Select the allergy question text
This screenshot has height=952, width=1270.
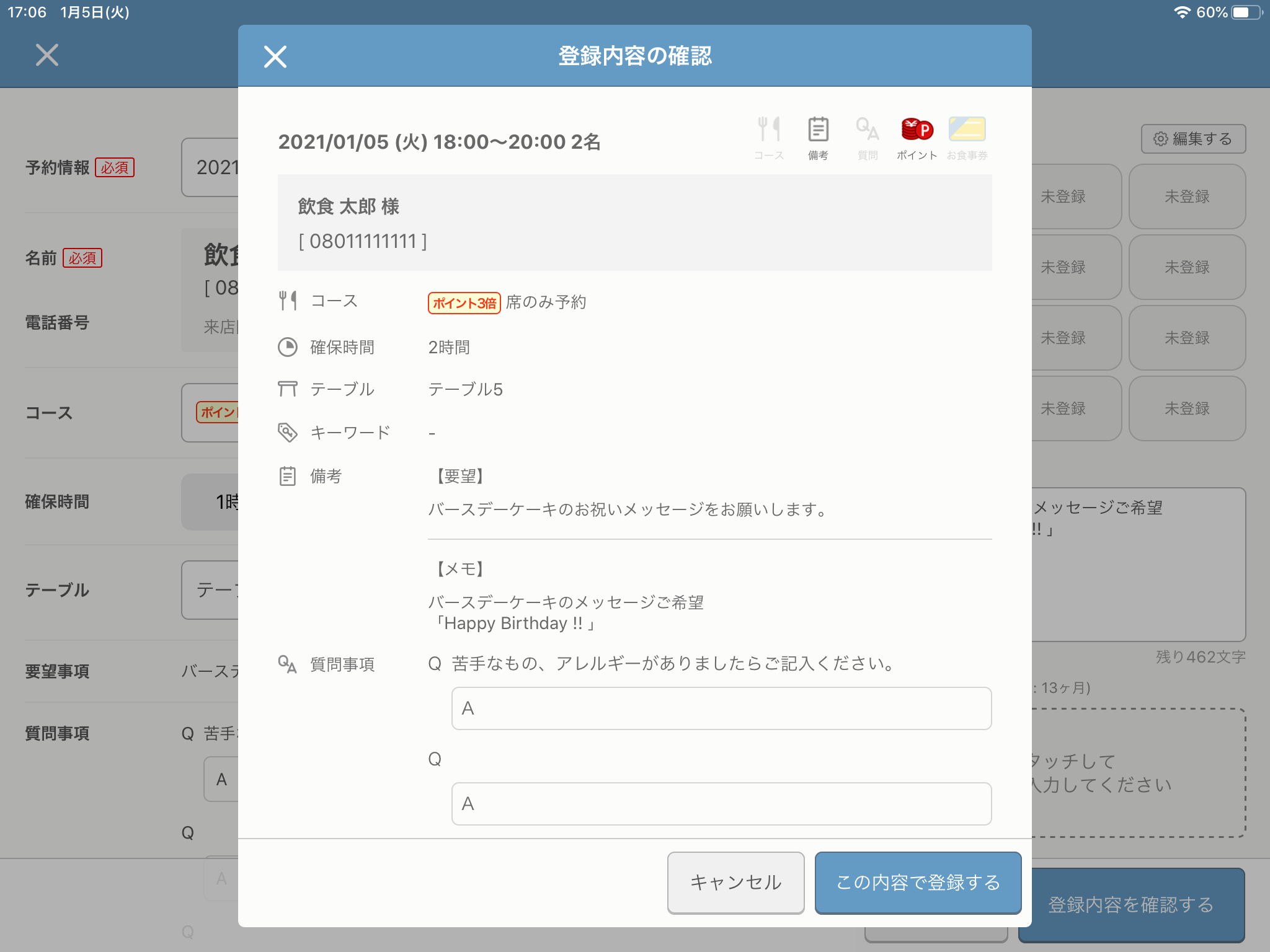coord(673,664)
